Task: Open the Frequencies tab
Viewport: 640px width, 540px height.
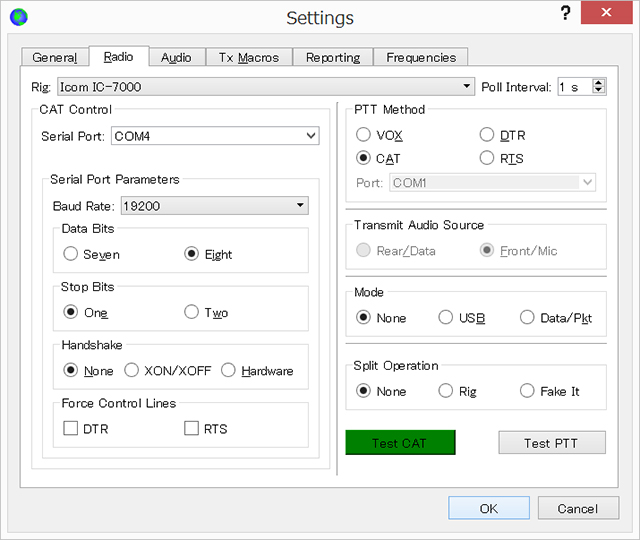Action: coord(421,58)
